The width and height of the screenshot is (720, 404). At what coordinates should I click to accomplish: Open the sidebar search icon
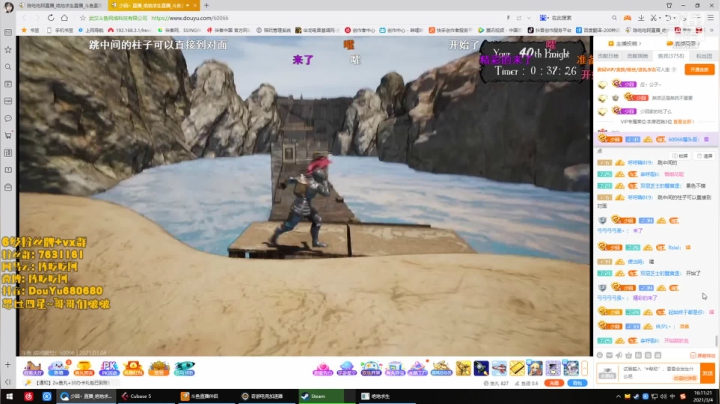pyautogui.click(x=8, y=67)
